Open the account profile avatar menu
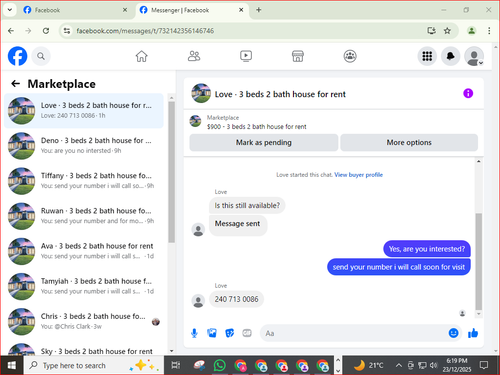 [x=474, y=56]
